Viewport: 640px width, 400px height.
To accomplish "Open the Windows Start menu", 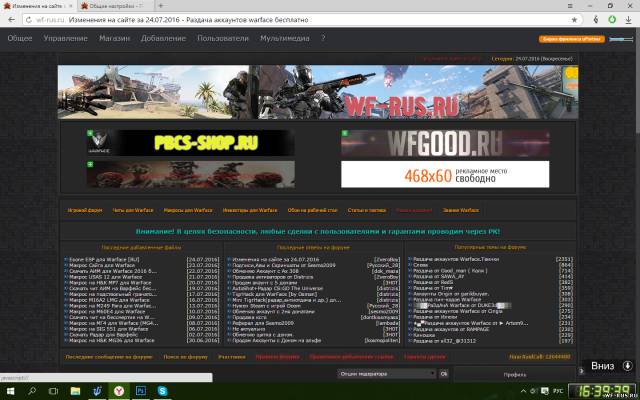I will point(10,391).
